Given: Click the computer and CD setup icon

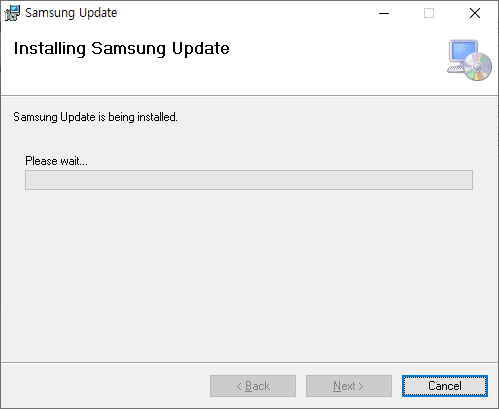Looking at the screenshot, I should 469,60.
